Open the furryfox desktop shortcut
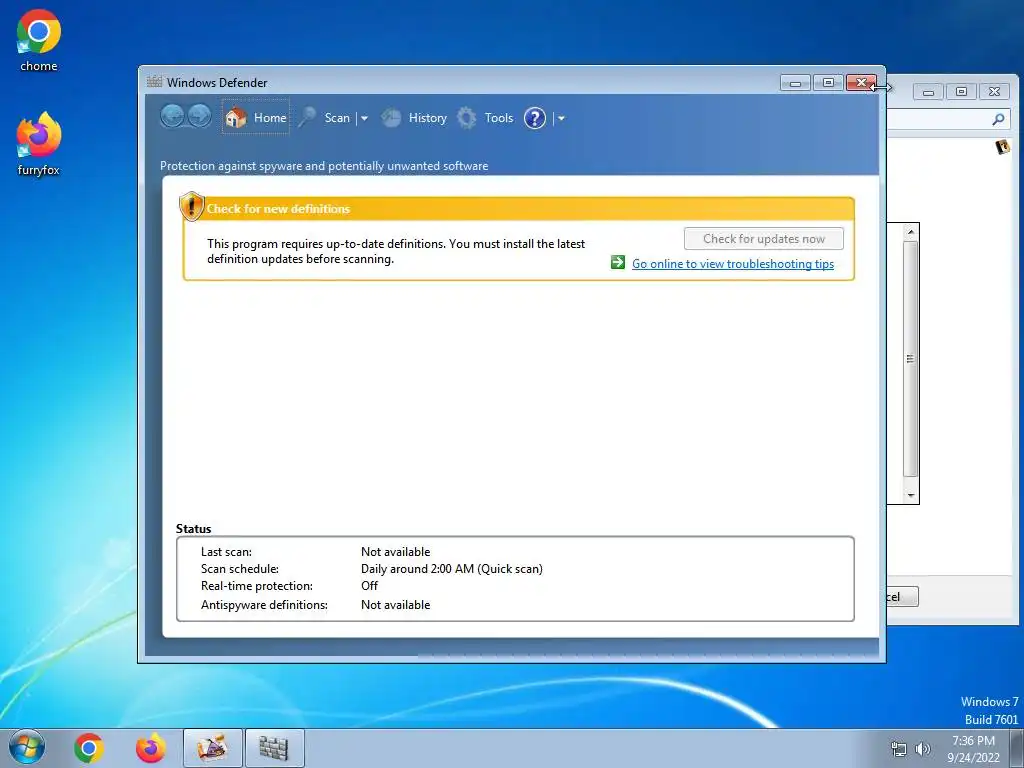Screen dimensions: 1024x768 (39, 144)
